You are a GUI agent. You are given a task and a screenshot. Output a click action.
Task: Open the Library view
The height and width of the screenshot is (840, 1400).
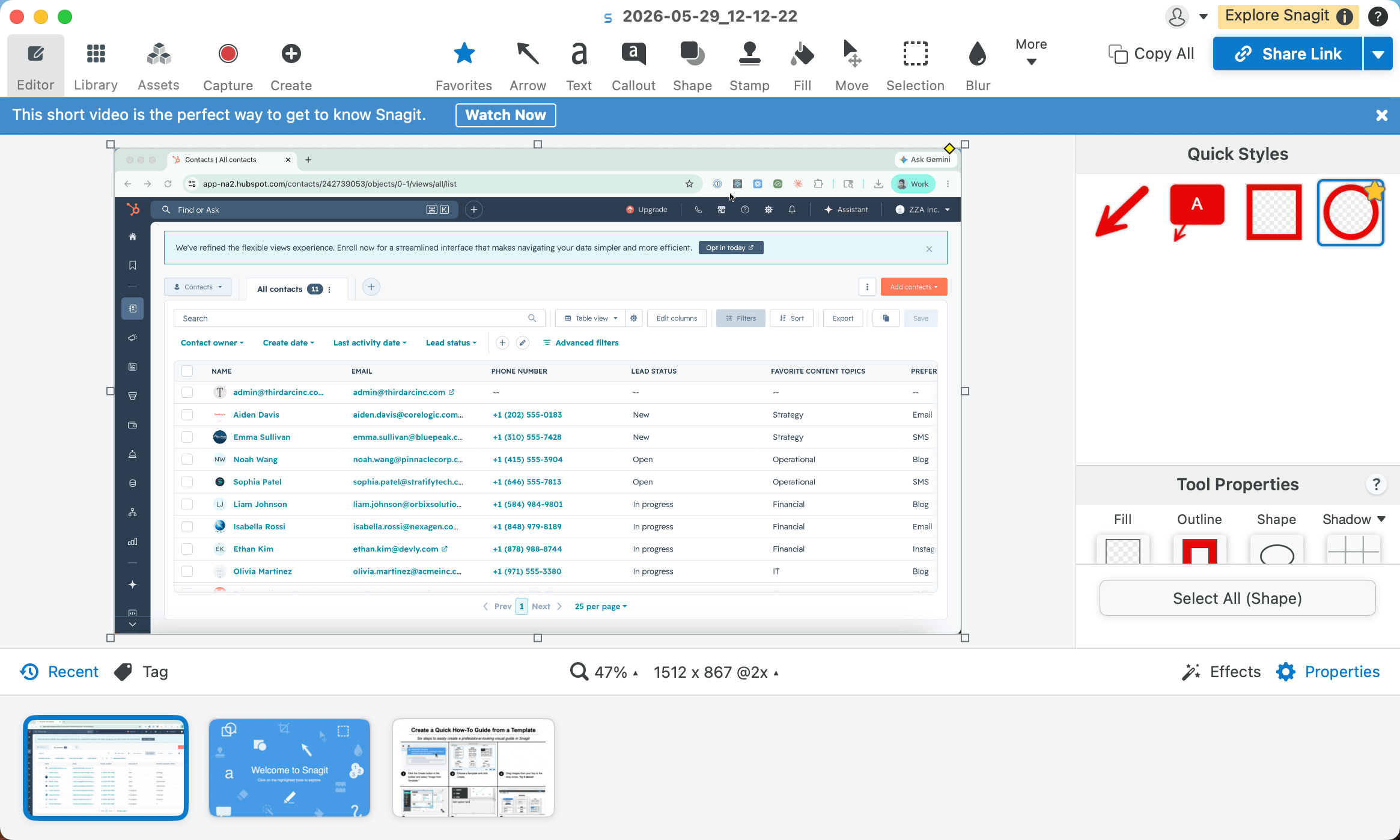tap(96, 65)
